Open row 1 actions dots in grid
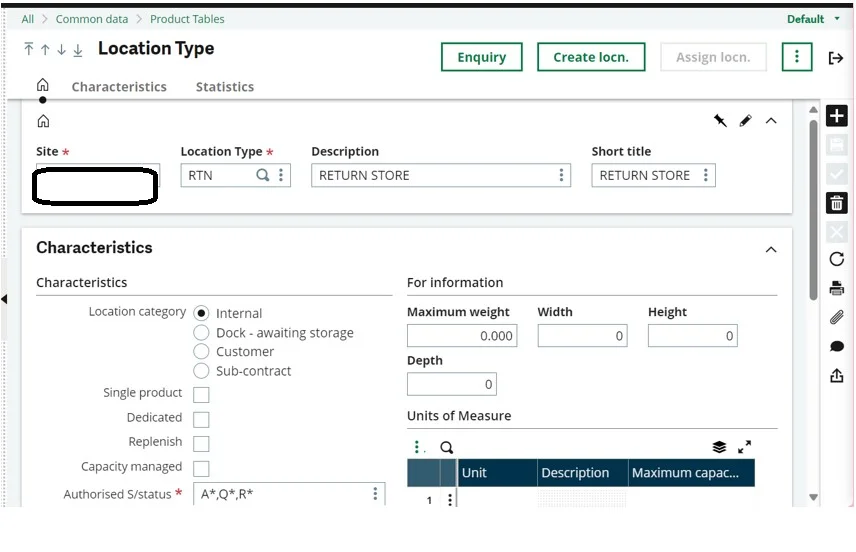856x552 pixels. 450,499
